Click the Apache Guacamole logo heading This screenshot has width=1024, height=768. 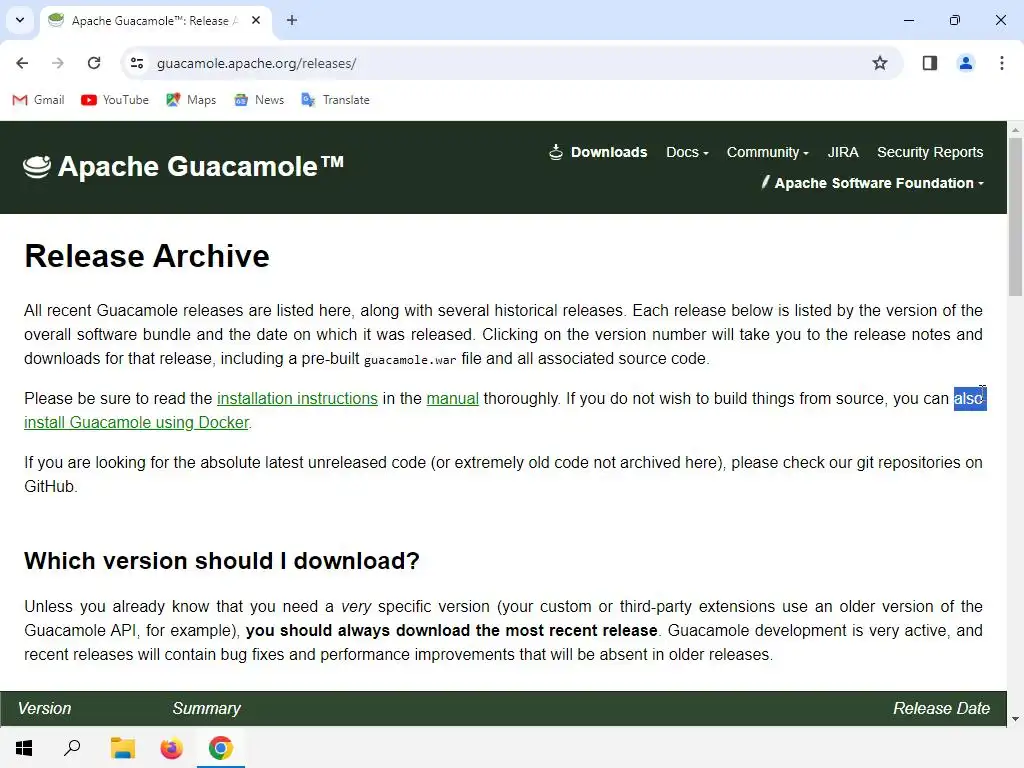[x=184, y=167]
